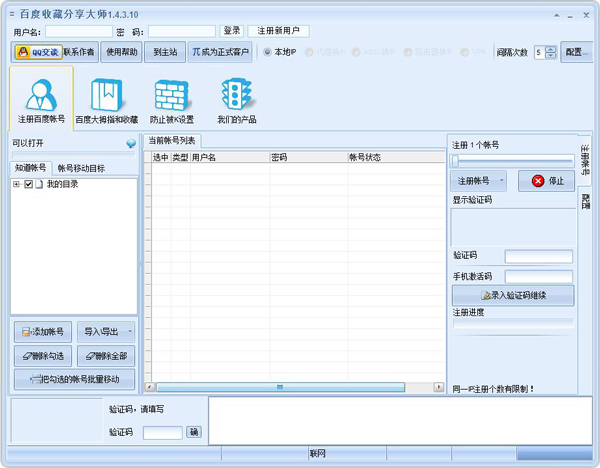Focus the 用户名 input field

[79, 31]
